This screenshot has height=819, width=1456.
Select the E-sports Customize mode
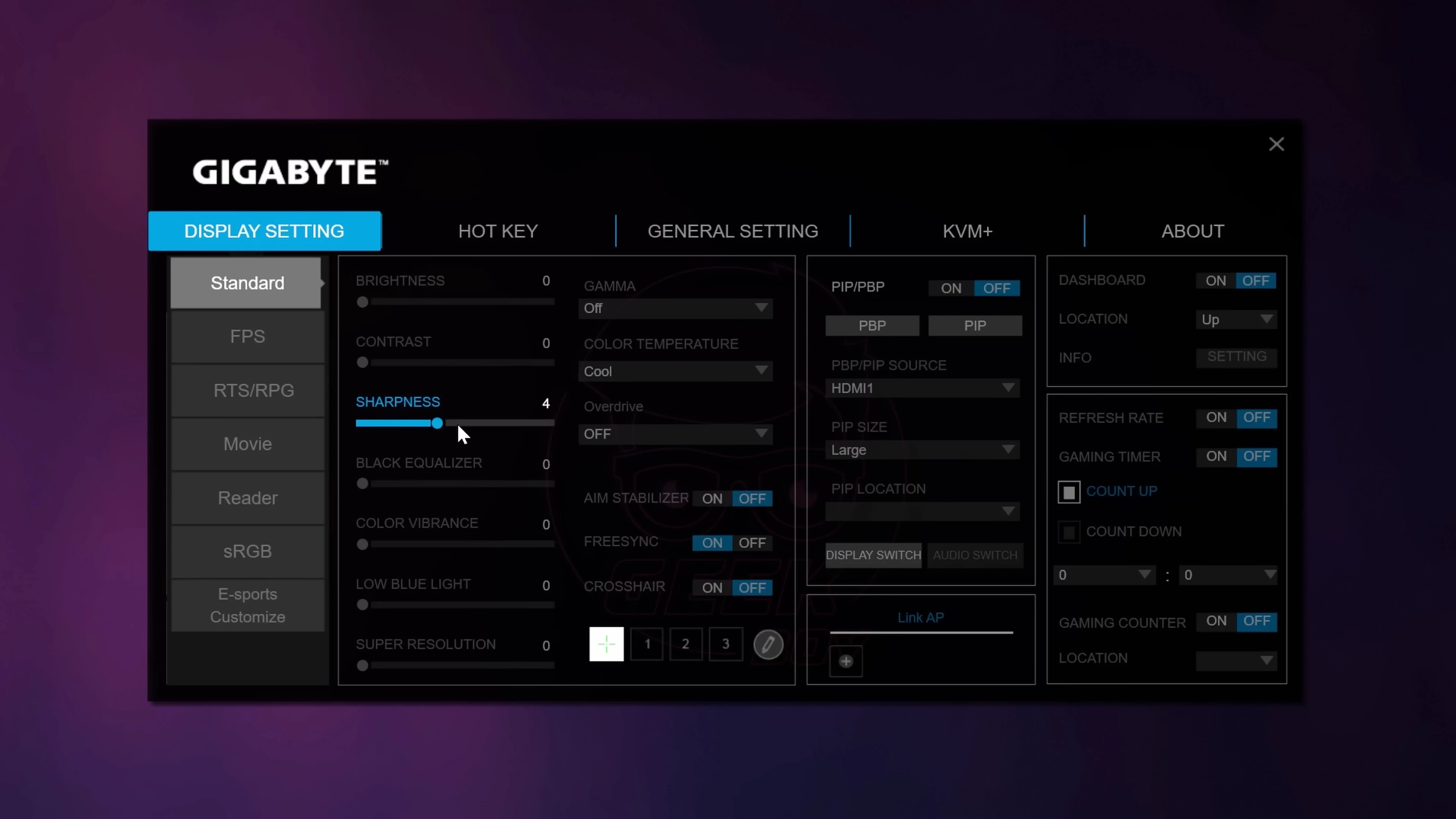(248, 606)
